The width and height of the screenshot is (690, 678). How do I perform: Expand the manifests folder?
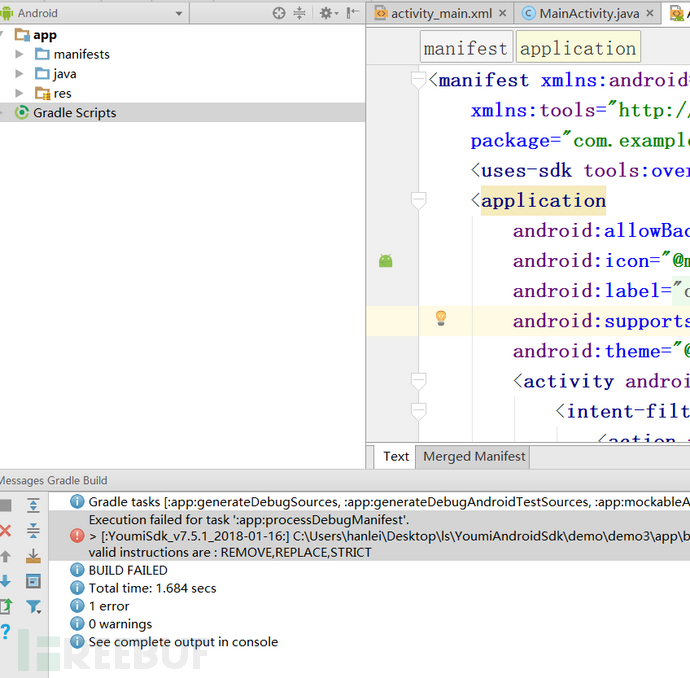pos(19,54)
